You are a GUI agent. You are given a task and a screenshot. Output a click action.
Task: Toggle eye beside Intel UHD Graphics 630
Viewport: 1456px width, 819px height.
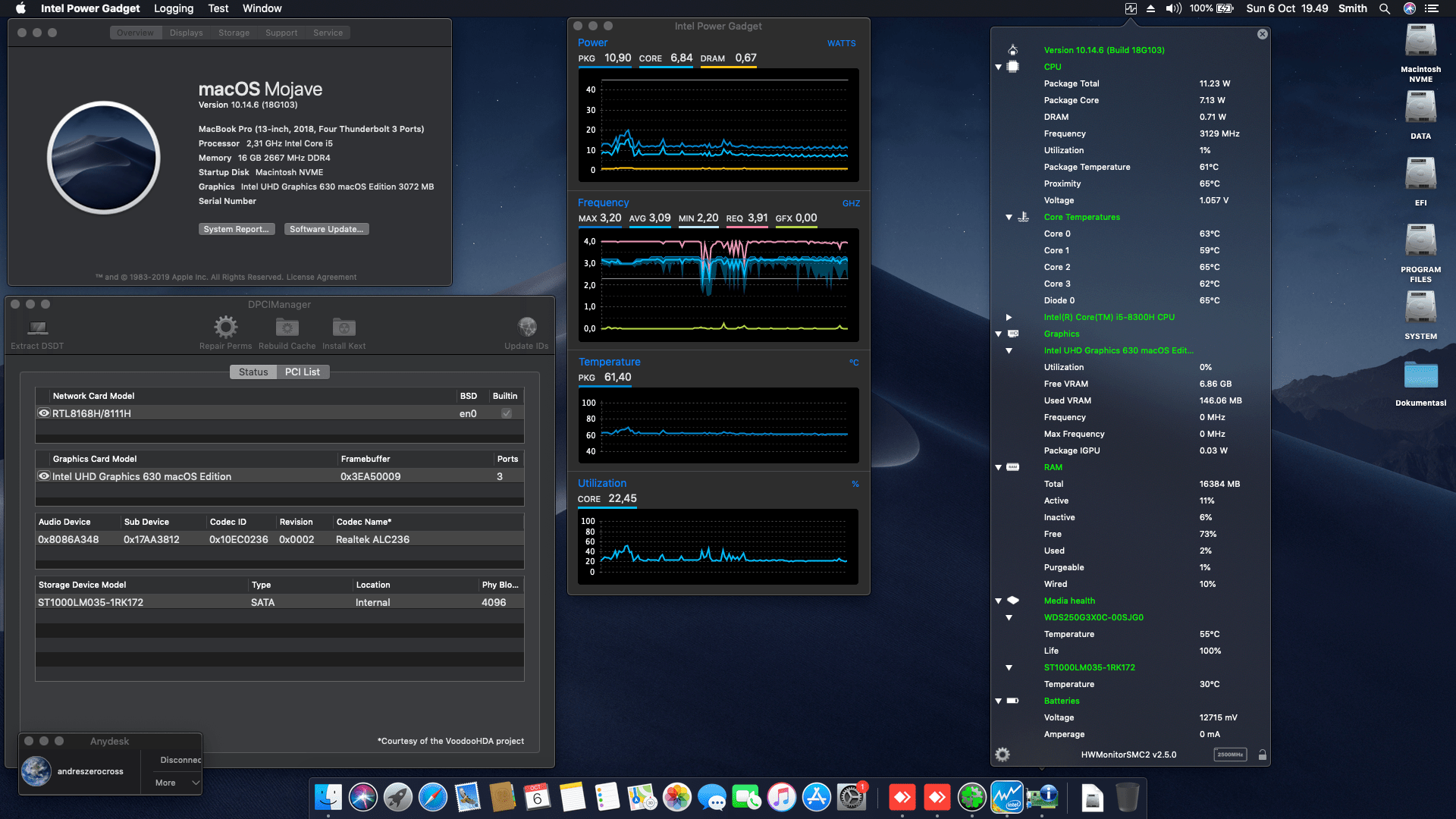(43, 476)
